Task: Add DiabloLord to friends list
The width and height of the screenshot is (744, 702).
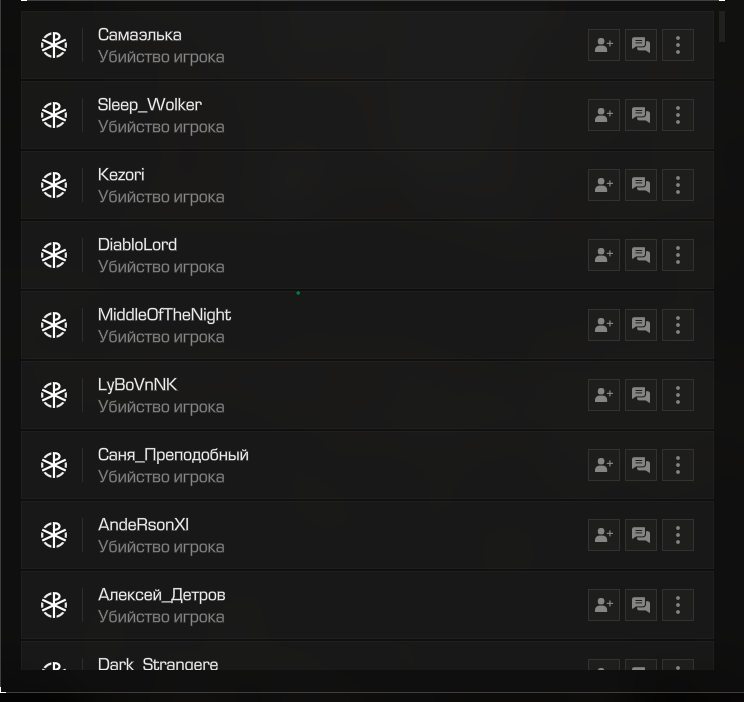Action: pyautogui.click(x=604, y=255)
